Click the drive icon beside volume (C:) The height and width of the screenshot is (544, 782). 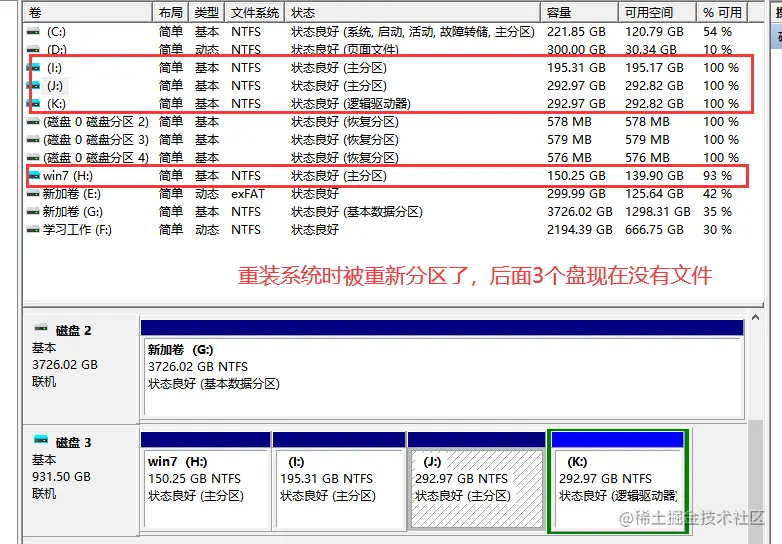[33, 32]
